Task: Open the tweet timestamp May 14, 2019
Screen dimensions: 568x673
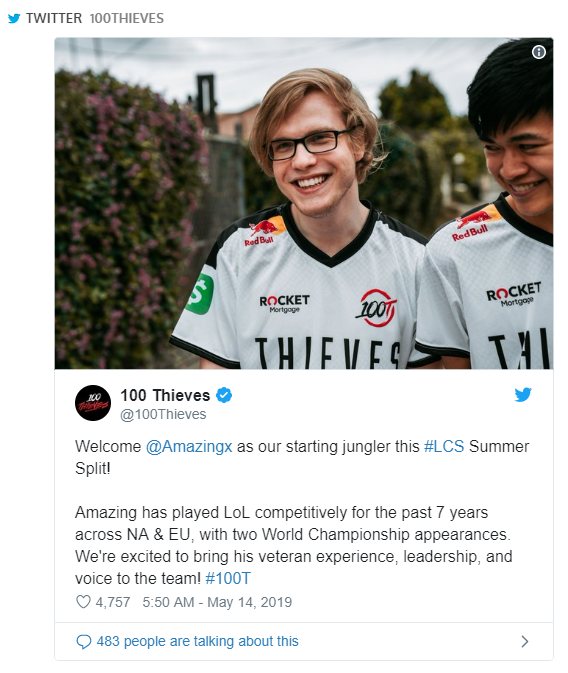Action: pyautogui.click(x=217, y=602)
